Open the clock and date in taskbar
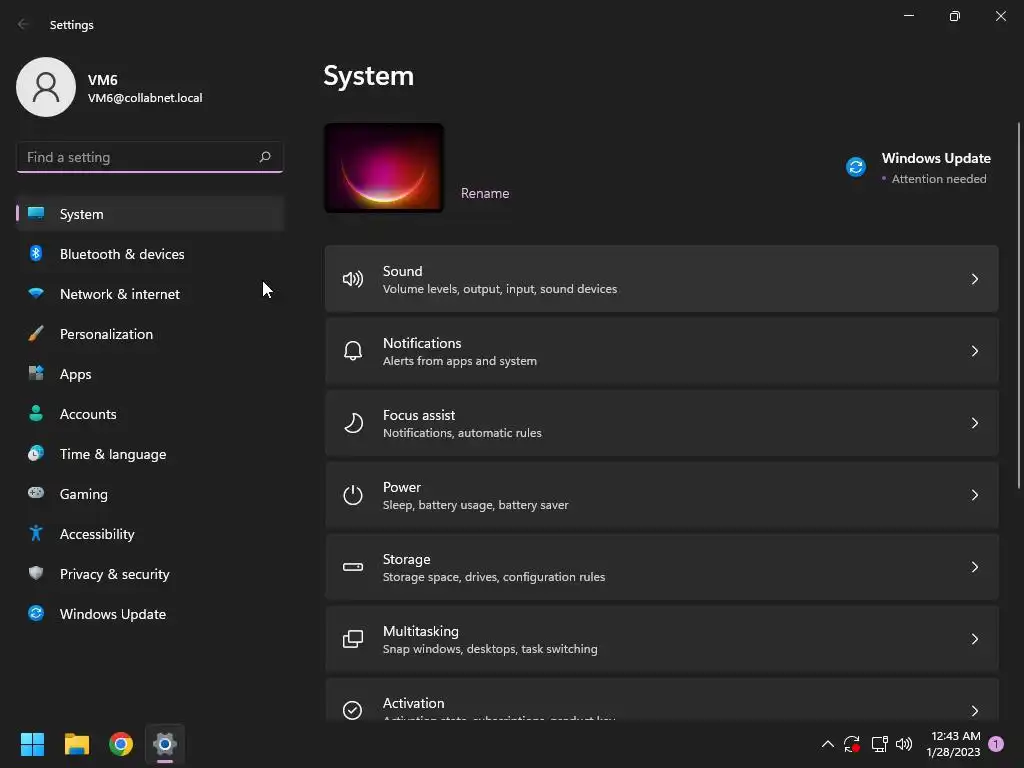The image size is (1024, 768). click(x=953, y=744)
